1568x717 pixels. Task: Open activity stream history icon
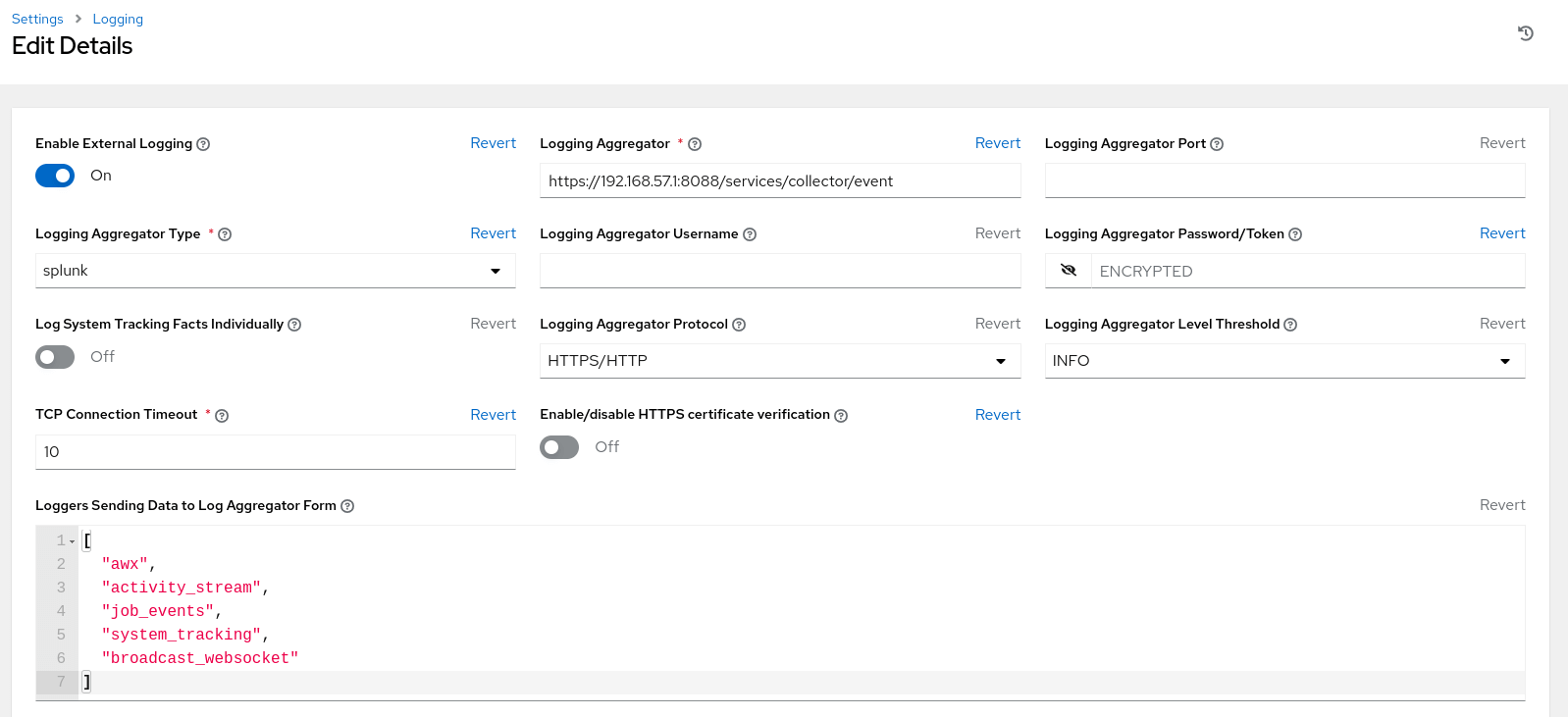coord(1525,33)
